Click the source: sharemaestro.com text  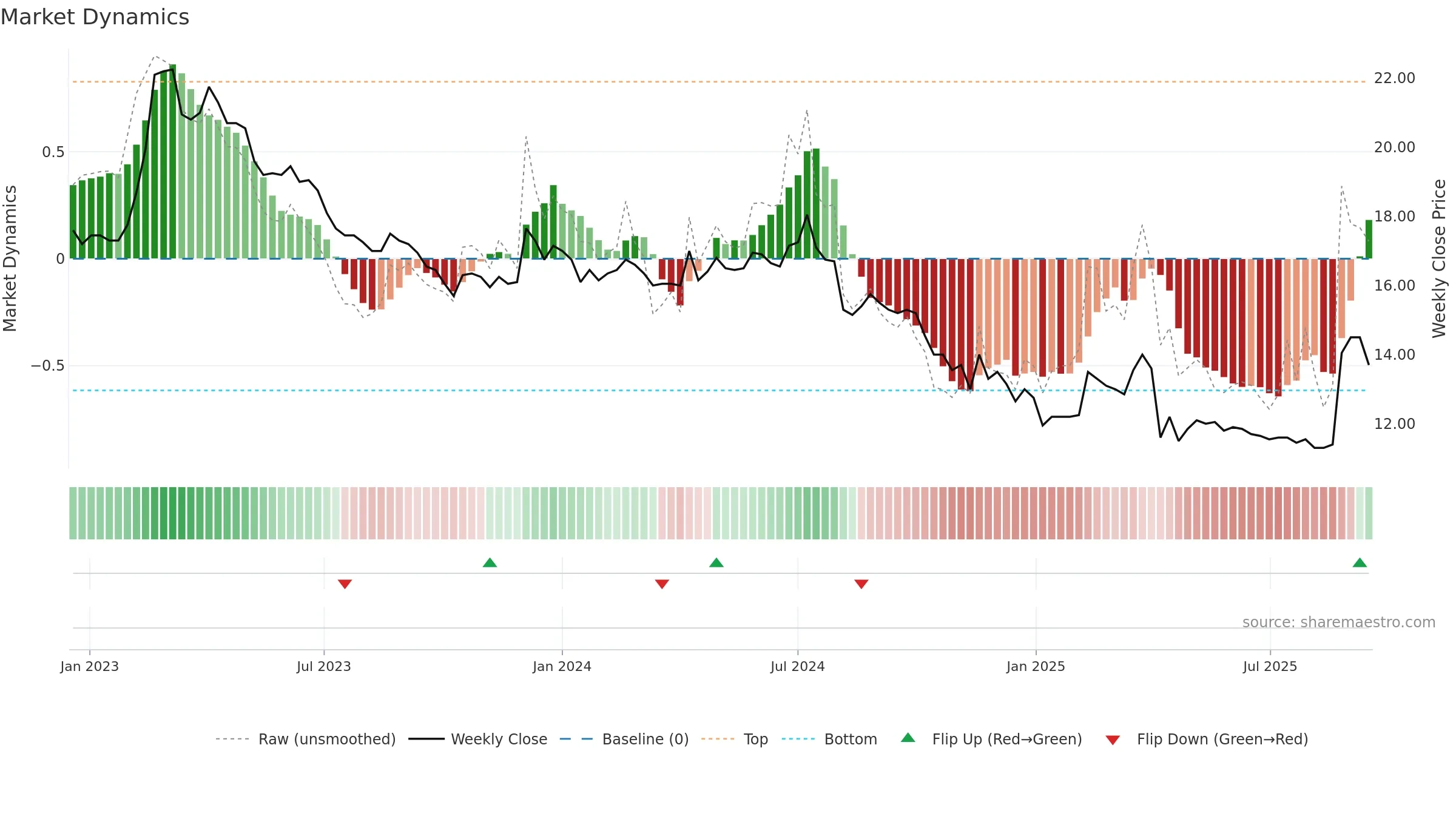point(1338,622)
